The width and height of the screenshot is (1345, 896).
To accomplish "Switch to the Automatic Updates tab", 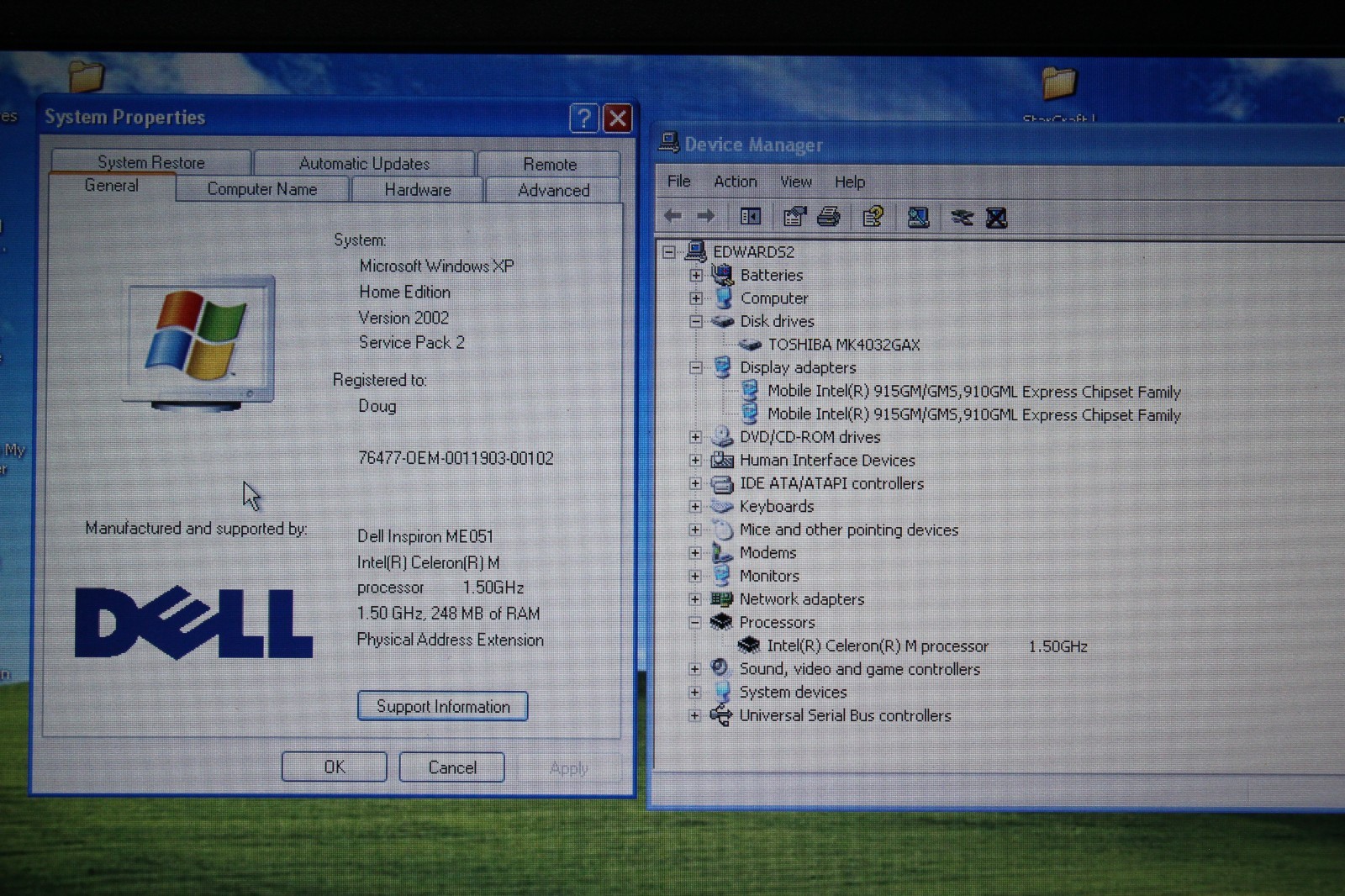I will (364, 163).
